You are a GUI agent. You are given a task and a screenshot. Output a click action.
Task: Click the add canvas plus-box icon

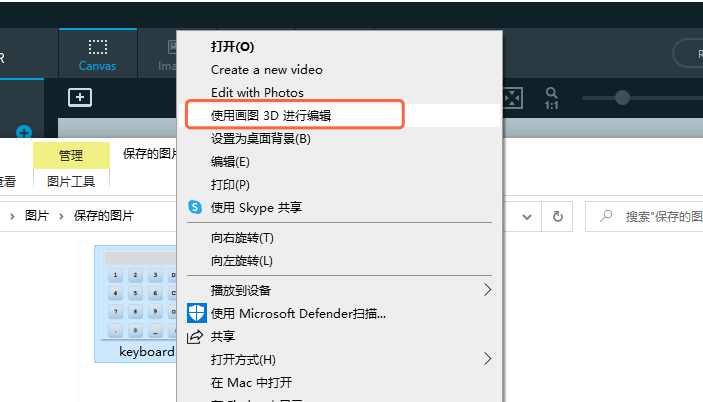80,97
